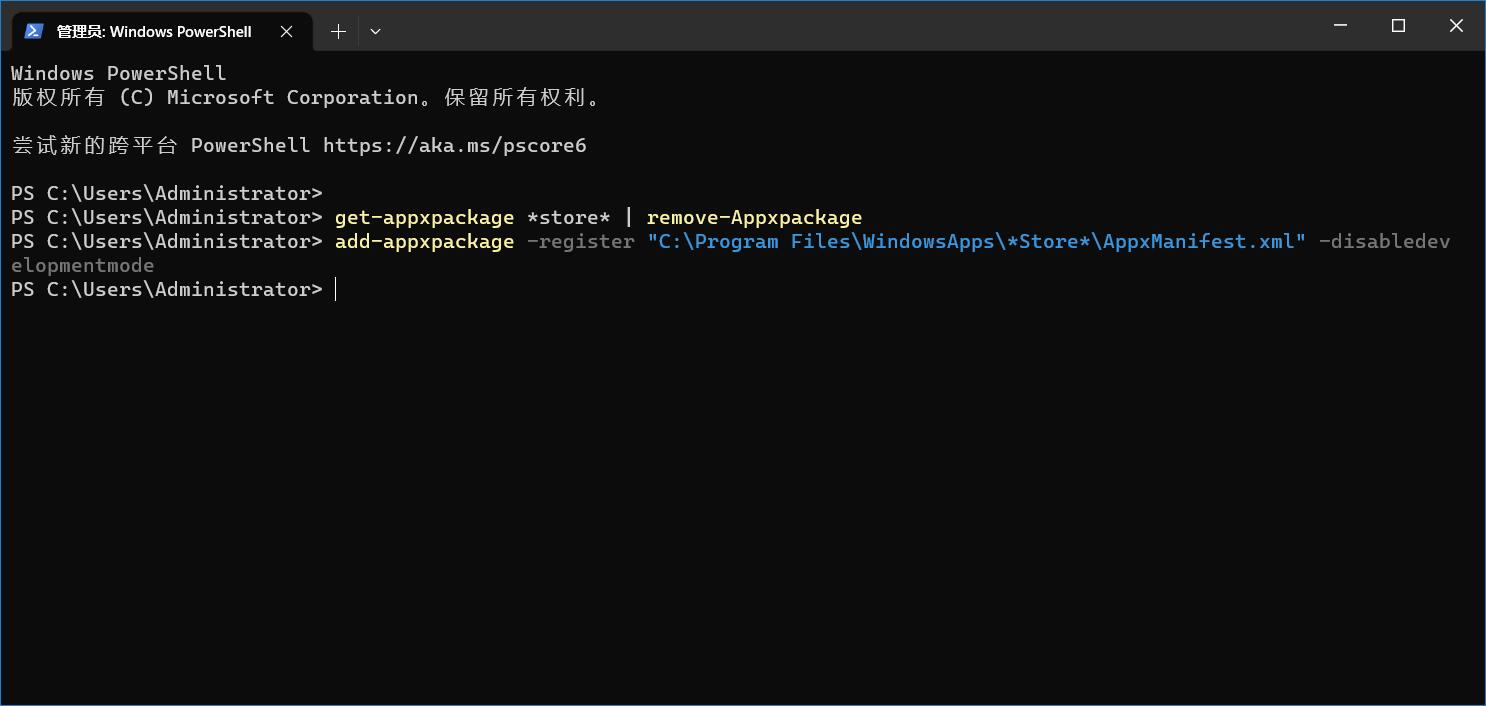Viewport: 1486px width, 706px height.
Task: Close the terminal window
Action: point(1456,26)
